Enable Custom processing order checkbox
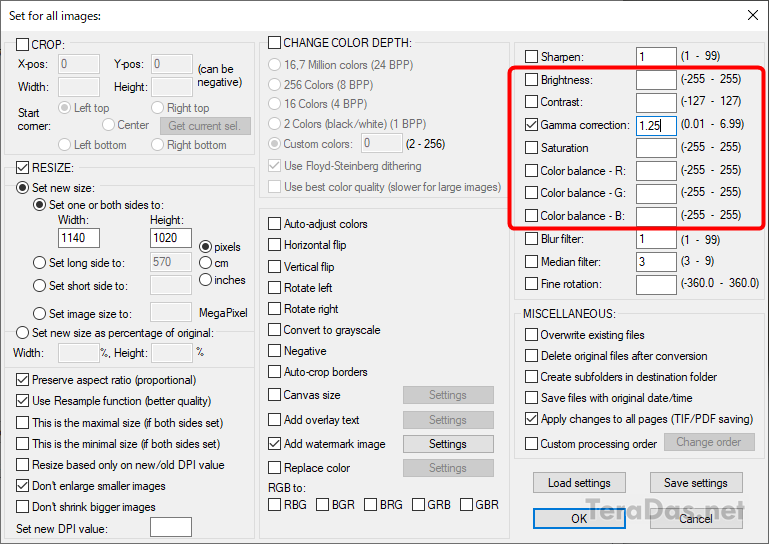This screenshot has height=544, width=769. coord(531,443)
